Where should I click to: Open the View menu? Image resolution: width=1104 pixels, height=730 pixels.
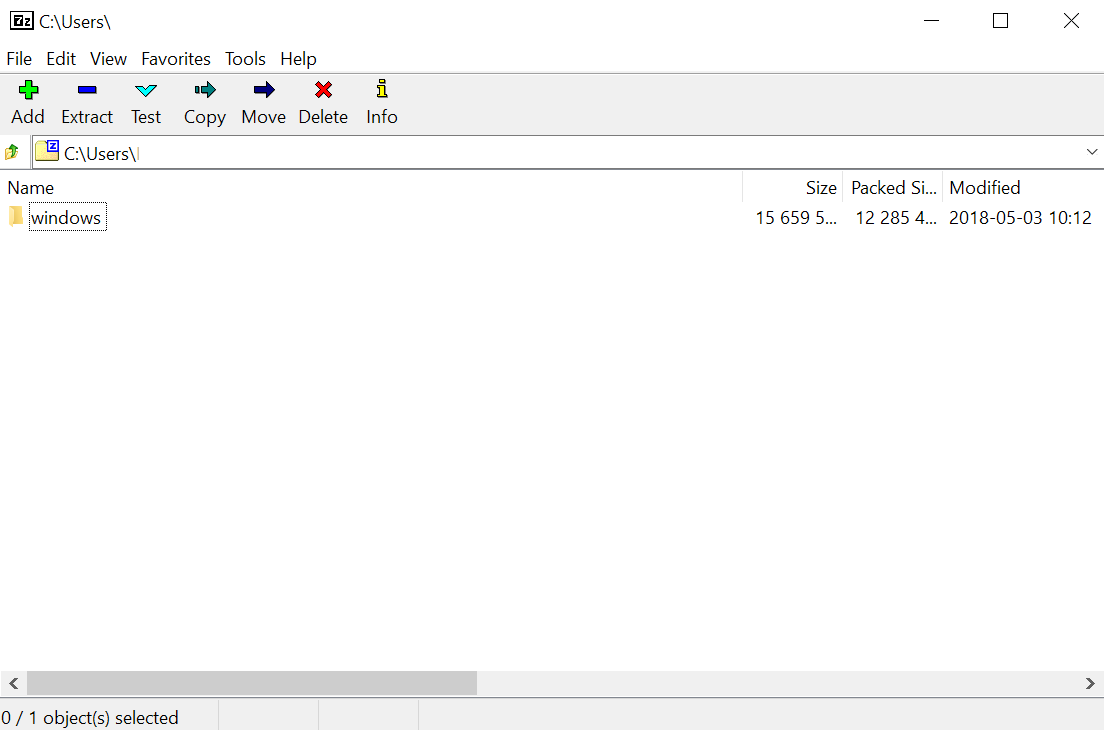[108, 58]
